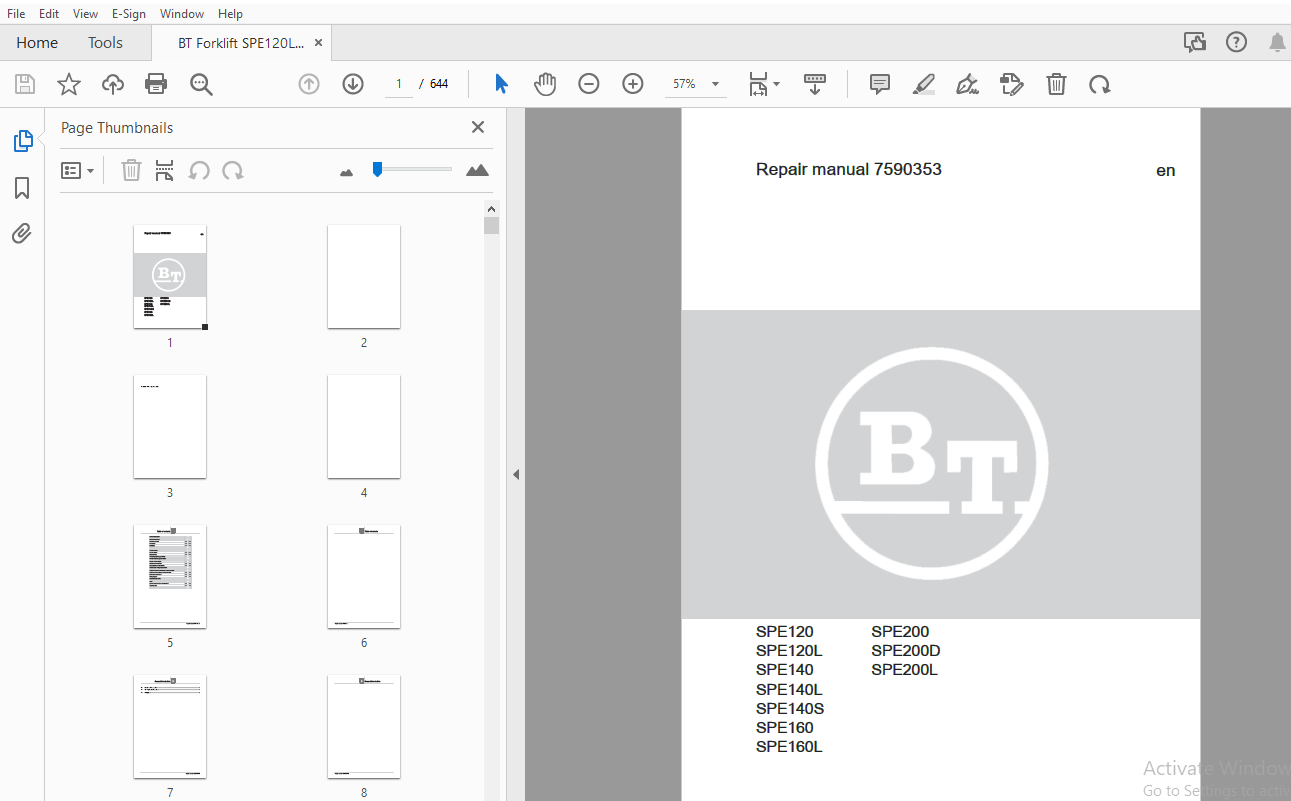The height and width of the screenshot is (801, 1291).
Task: Select the Highlight text tool
Action: click(x=924, y=84)
